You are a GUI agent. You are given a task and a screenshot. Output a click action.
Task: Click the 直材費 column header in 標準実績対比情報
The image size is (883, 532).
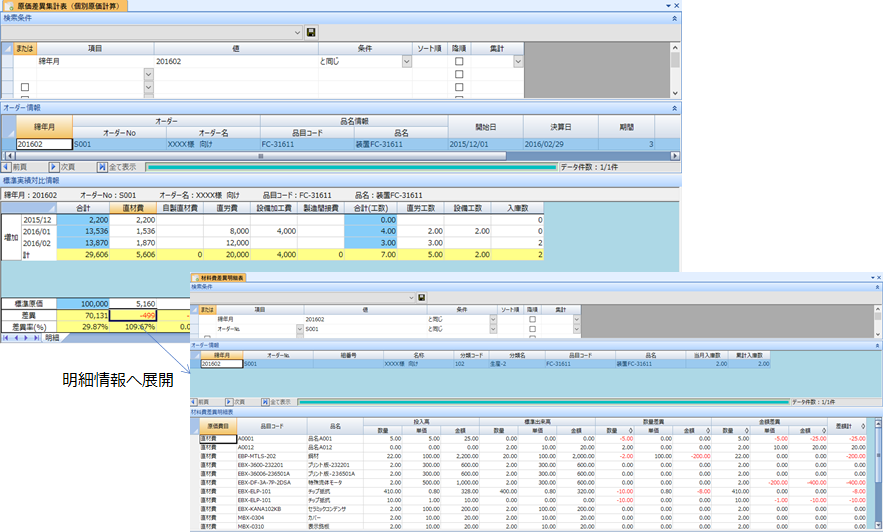(x=133, y=208)
